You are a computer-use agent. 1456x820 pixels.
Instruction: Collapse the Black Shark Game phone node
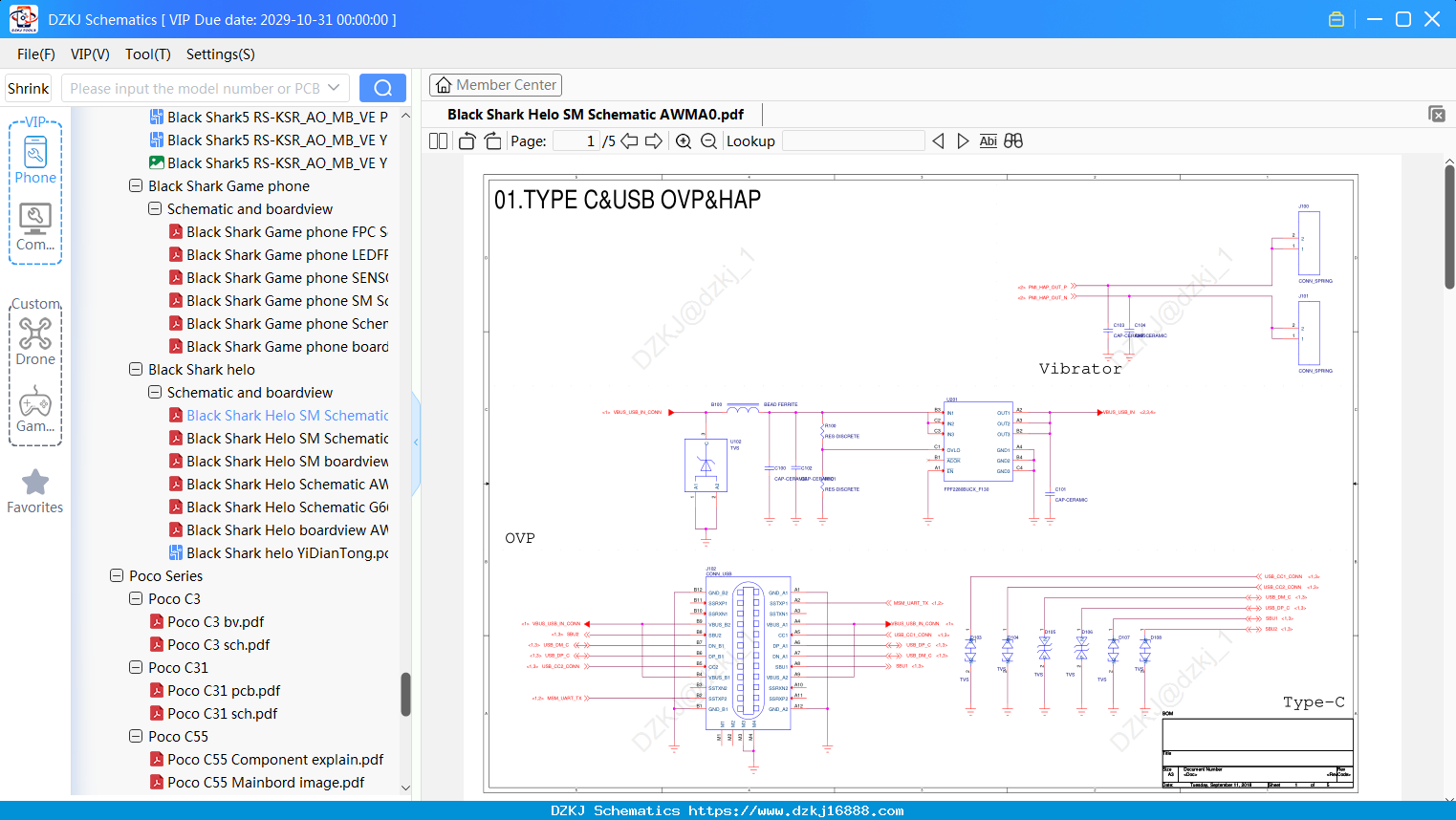[x=136, y=186]
